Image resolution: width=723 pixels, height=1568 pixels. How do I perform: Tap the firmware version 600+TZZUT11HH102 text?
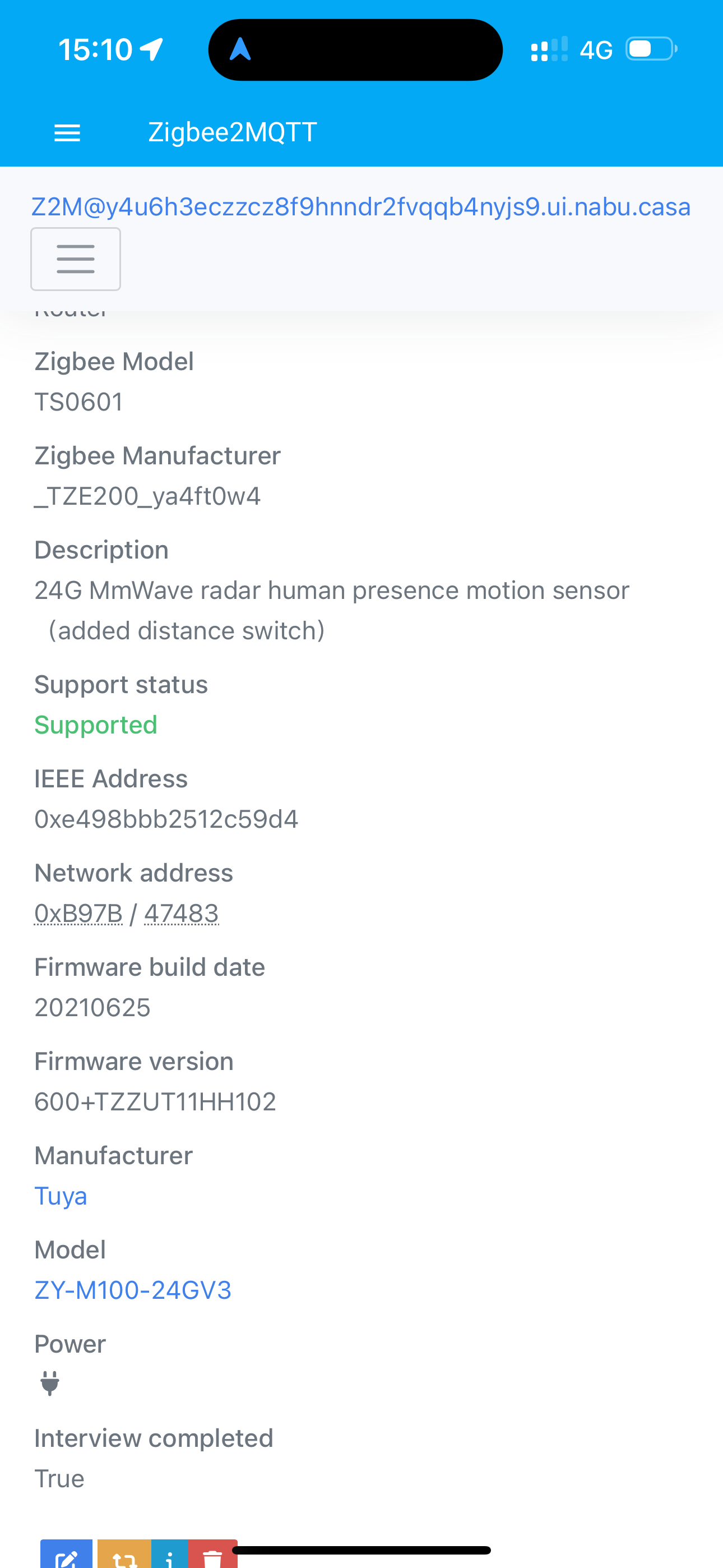155,1101
